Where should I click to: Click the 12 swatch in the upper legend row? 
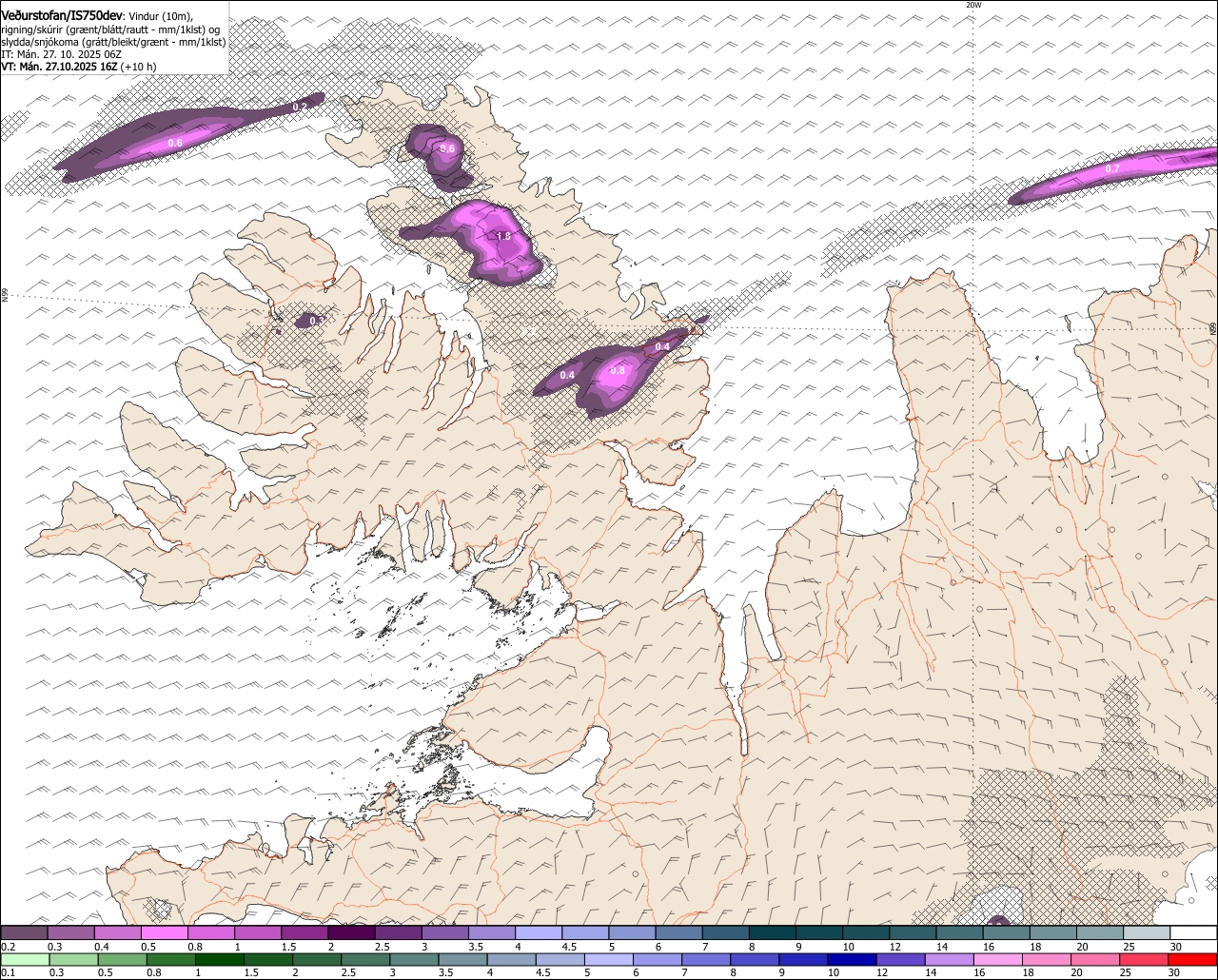coord(913,933)
